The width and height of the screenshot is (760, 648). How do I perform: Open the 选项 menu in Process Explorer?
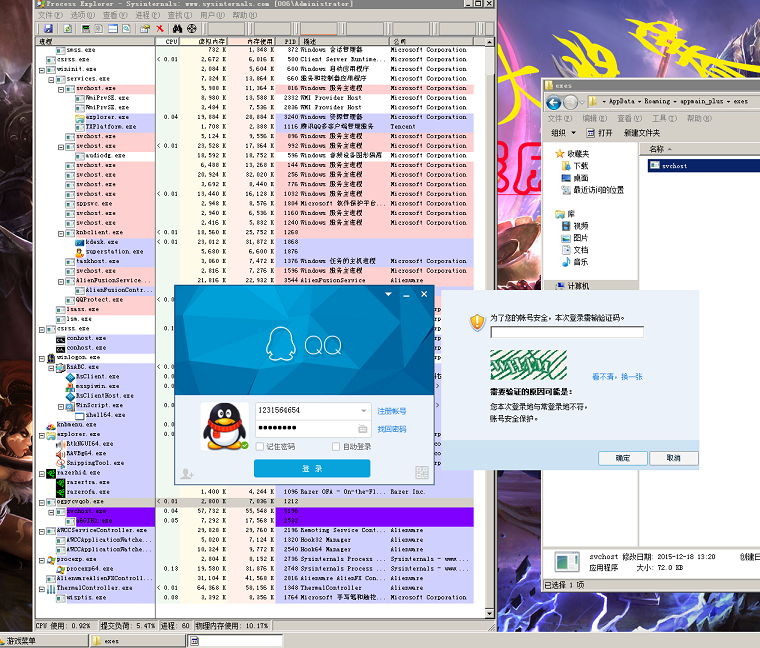coord(82,15)
